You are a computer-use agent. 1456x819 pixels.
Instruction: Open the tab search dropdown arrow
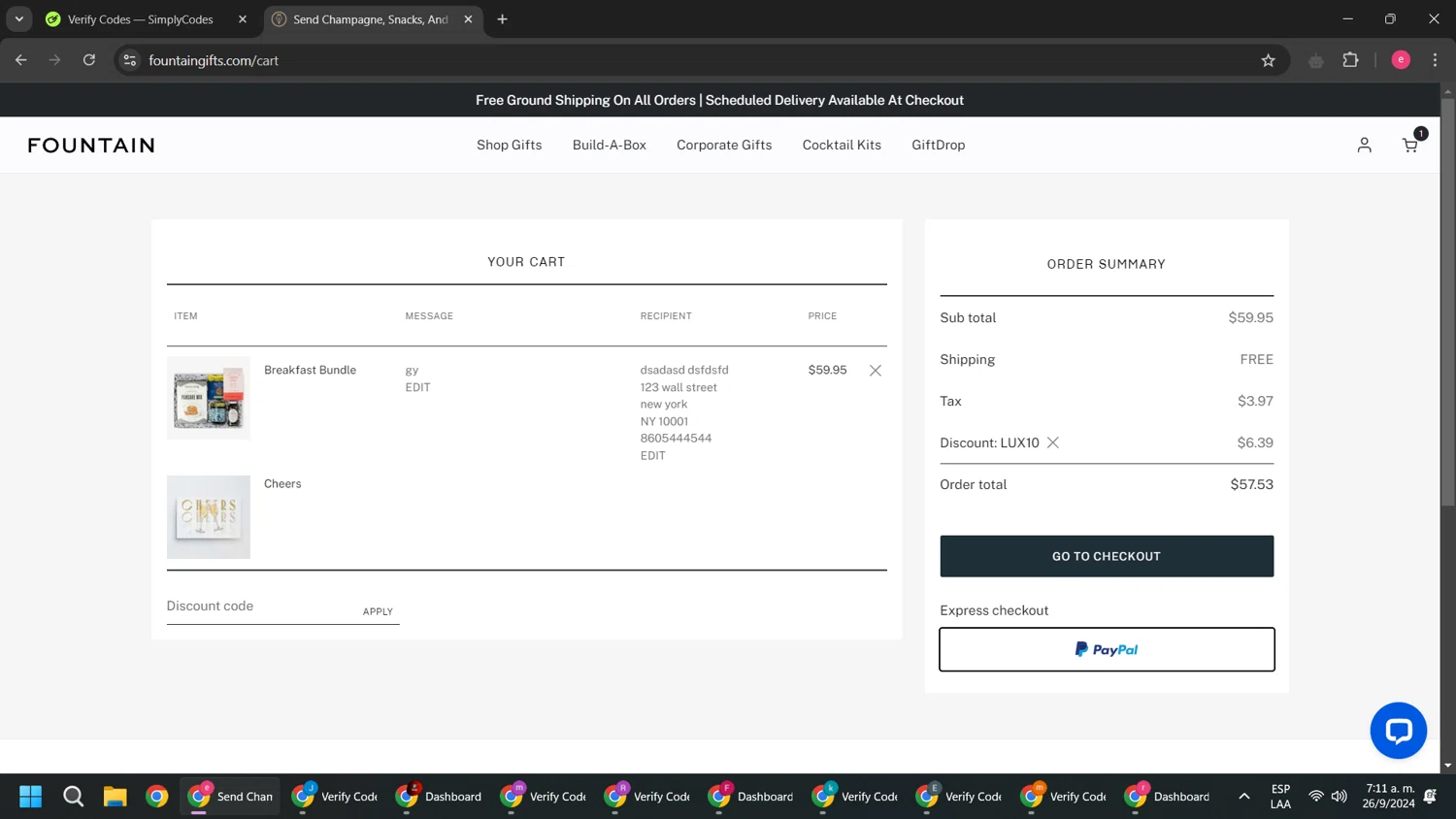pos(18,19)
